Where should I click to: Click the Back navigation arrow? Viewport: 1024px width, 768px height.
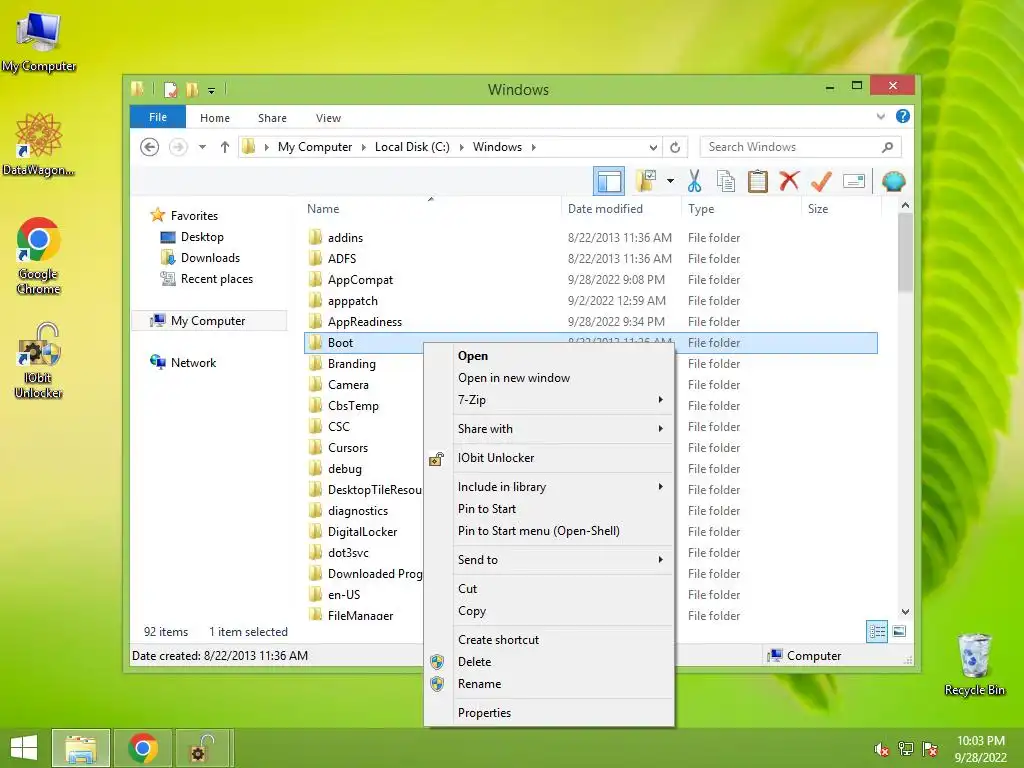click(150, 147)
